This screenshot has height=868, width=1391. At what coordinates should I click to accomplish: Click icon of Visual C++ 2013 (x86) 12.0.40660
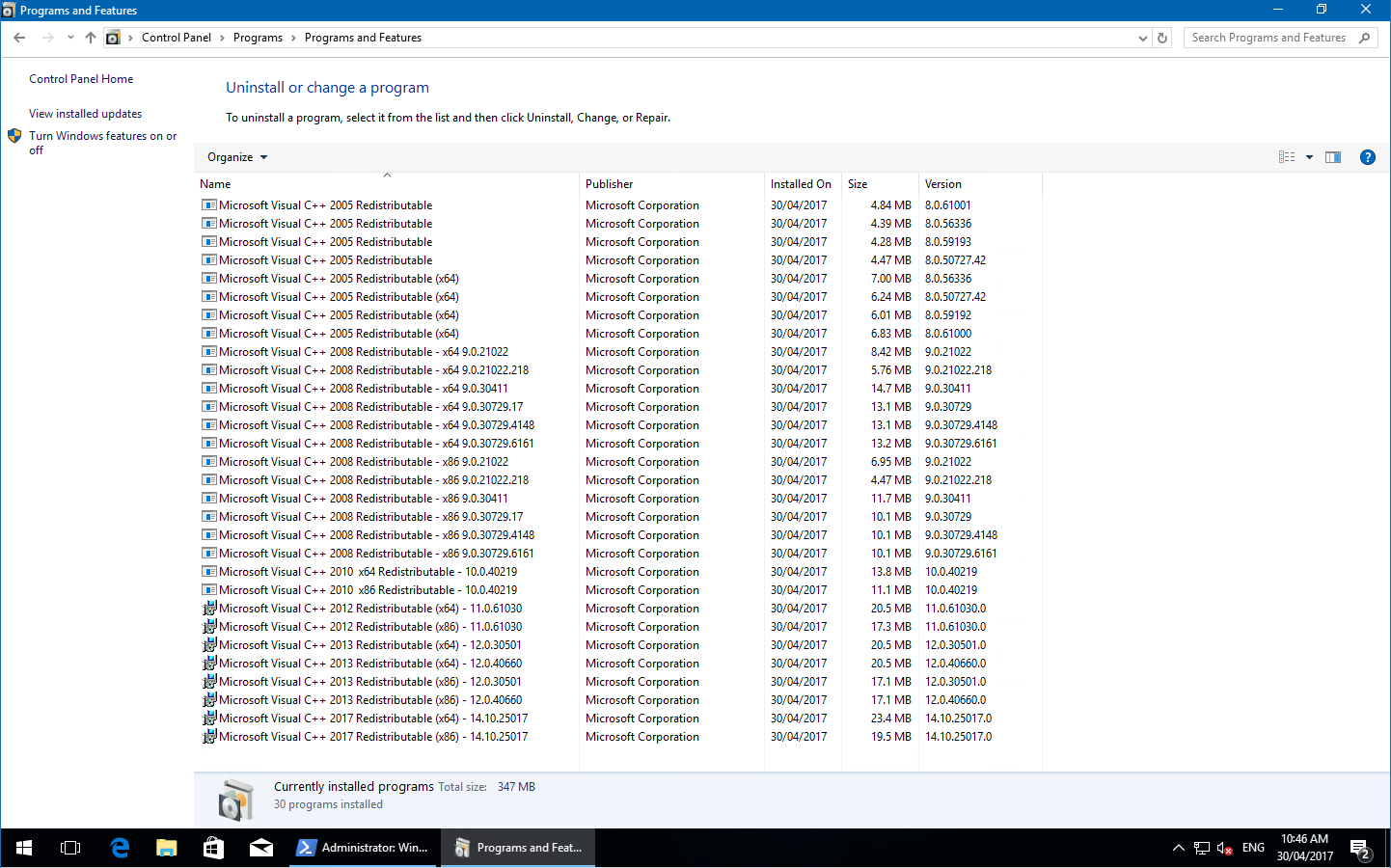209,700
